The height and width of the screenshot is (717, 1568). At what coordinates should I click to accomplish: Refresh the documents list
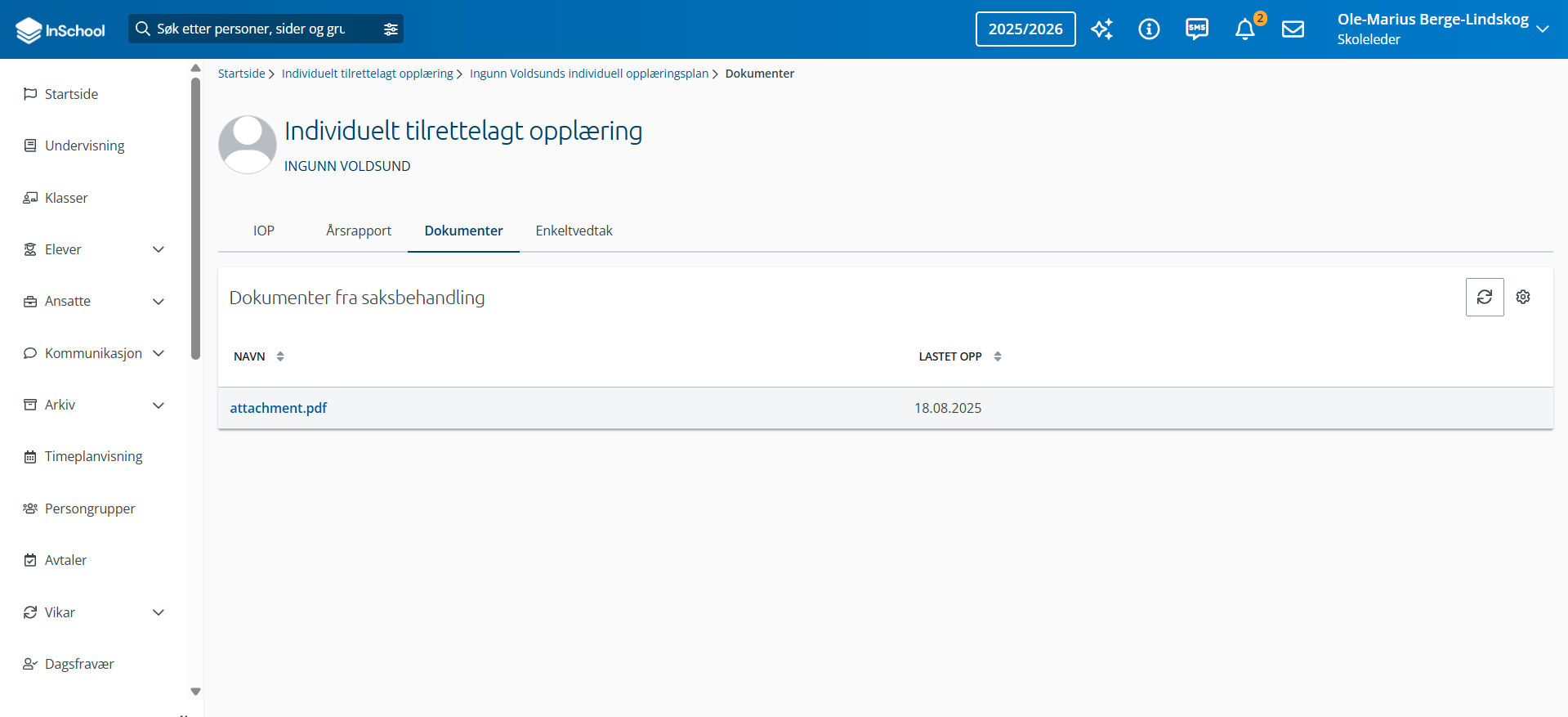pos(1485,297)
